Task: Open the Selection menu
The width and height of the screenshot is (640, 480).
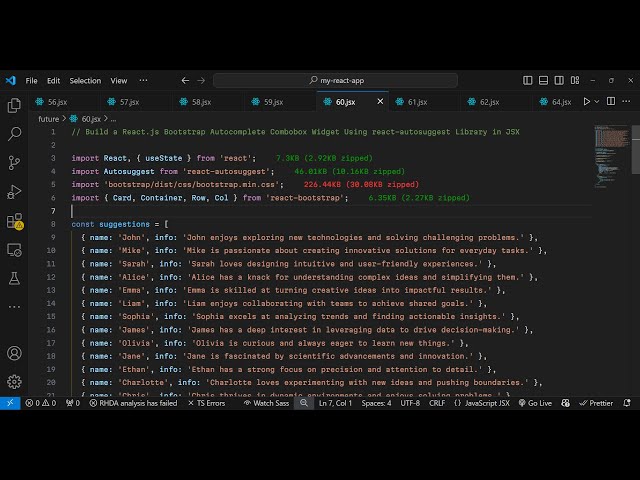Action: [x=85, y=80]
